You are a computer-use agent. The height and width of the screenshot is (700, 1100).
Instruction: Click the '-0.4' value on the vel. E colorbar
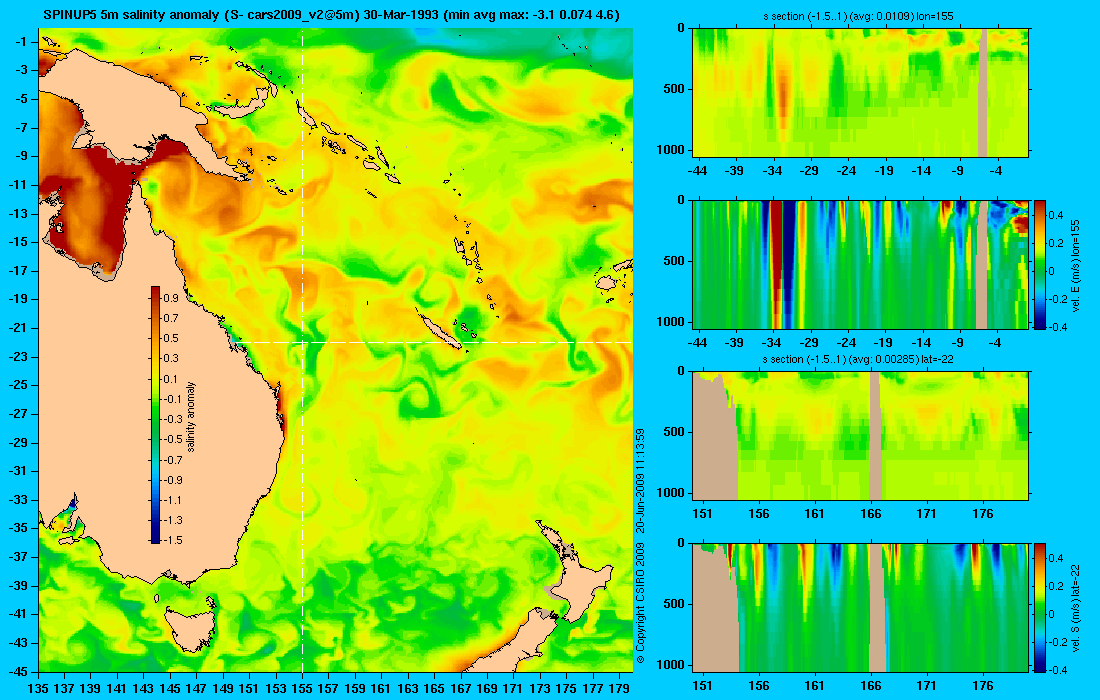click(x=1057, y=327)
